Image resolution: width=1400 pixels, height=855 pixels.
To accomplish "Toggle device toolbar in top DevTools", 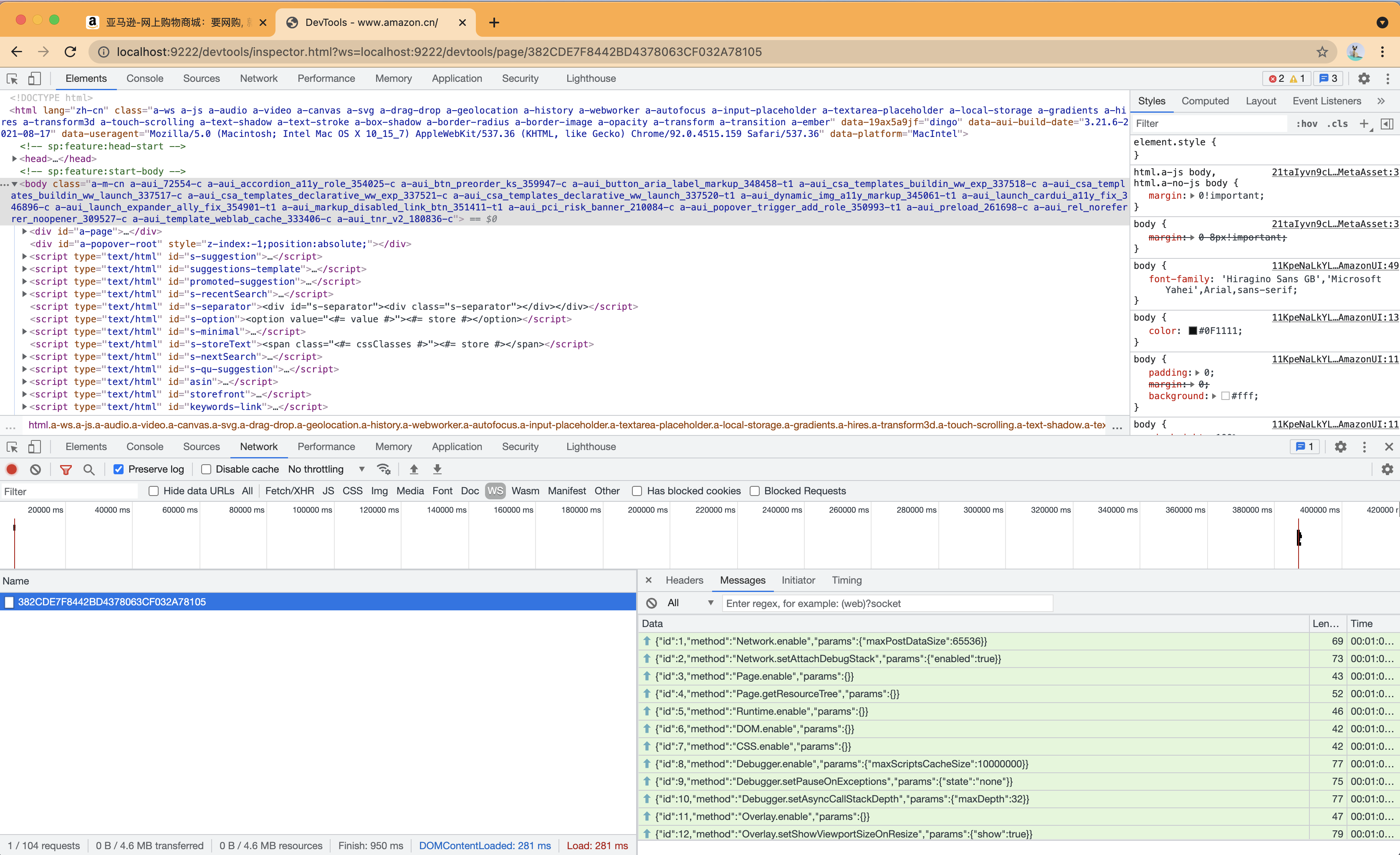I will click(34, 78).
